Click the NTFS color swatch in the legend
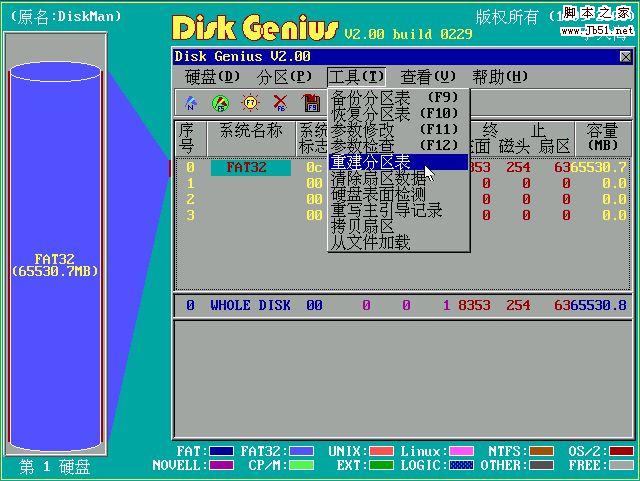 click(541, 451)
